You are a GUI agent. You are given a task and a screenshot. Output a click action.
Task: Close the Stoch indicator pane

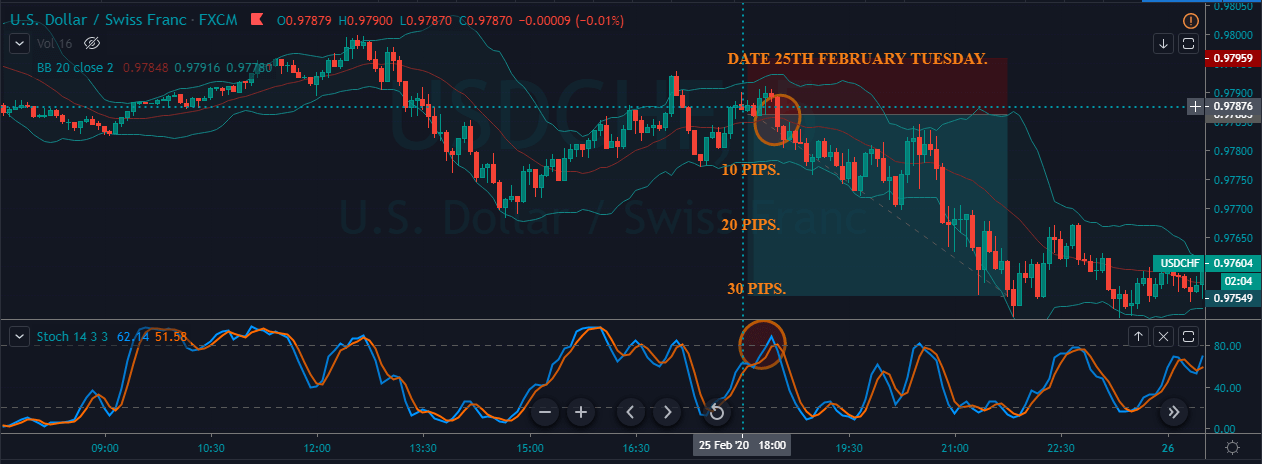1163,336
